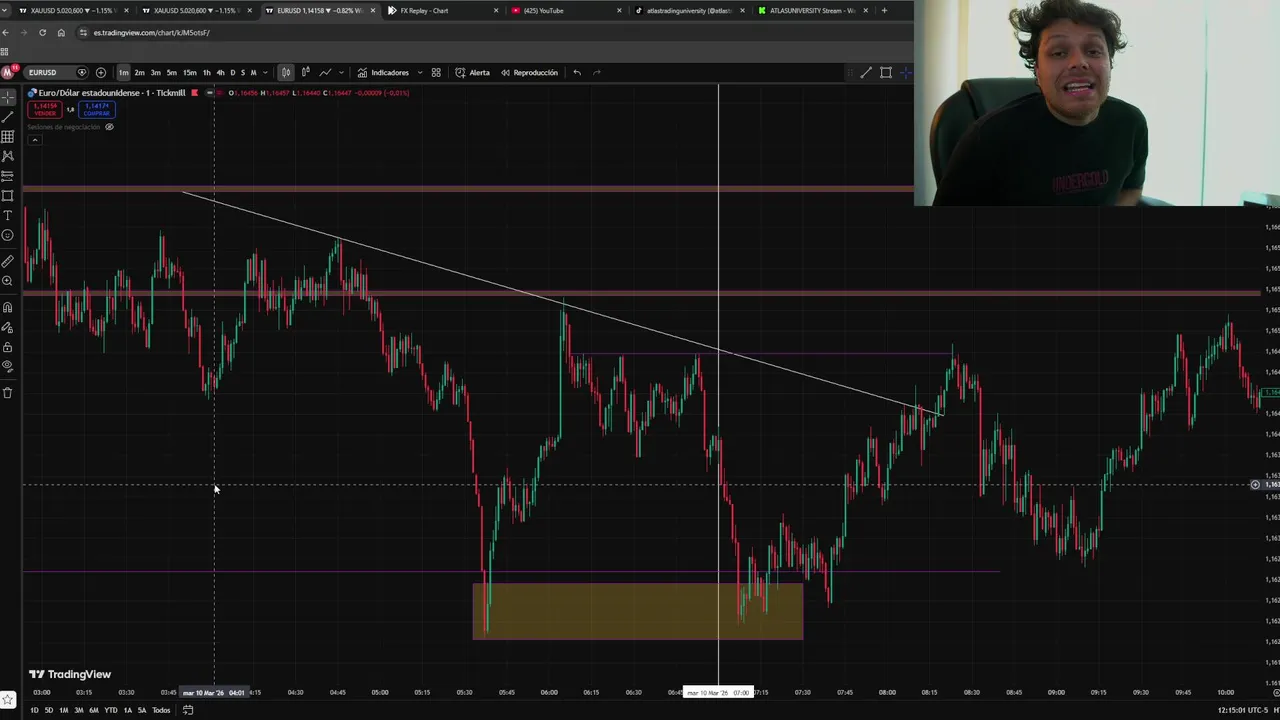Open the emoji icons tool
Screen dimensions: 1280x720
pos(7,235)
